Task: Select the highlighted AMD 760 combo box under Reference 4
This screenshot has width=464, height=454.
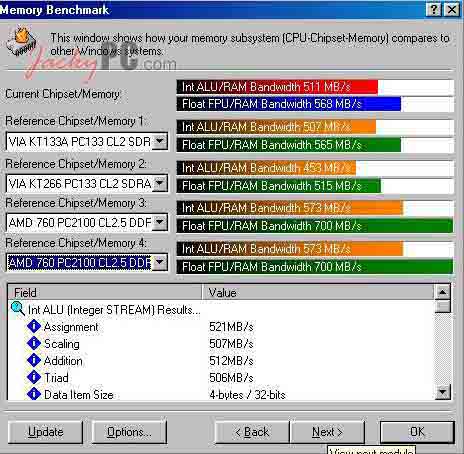Action: 87,263
